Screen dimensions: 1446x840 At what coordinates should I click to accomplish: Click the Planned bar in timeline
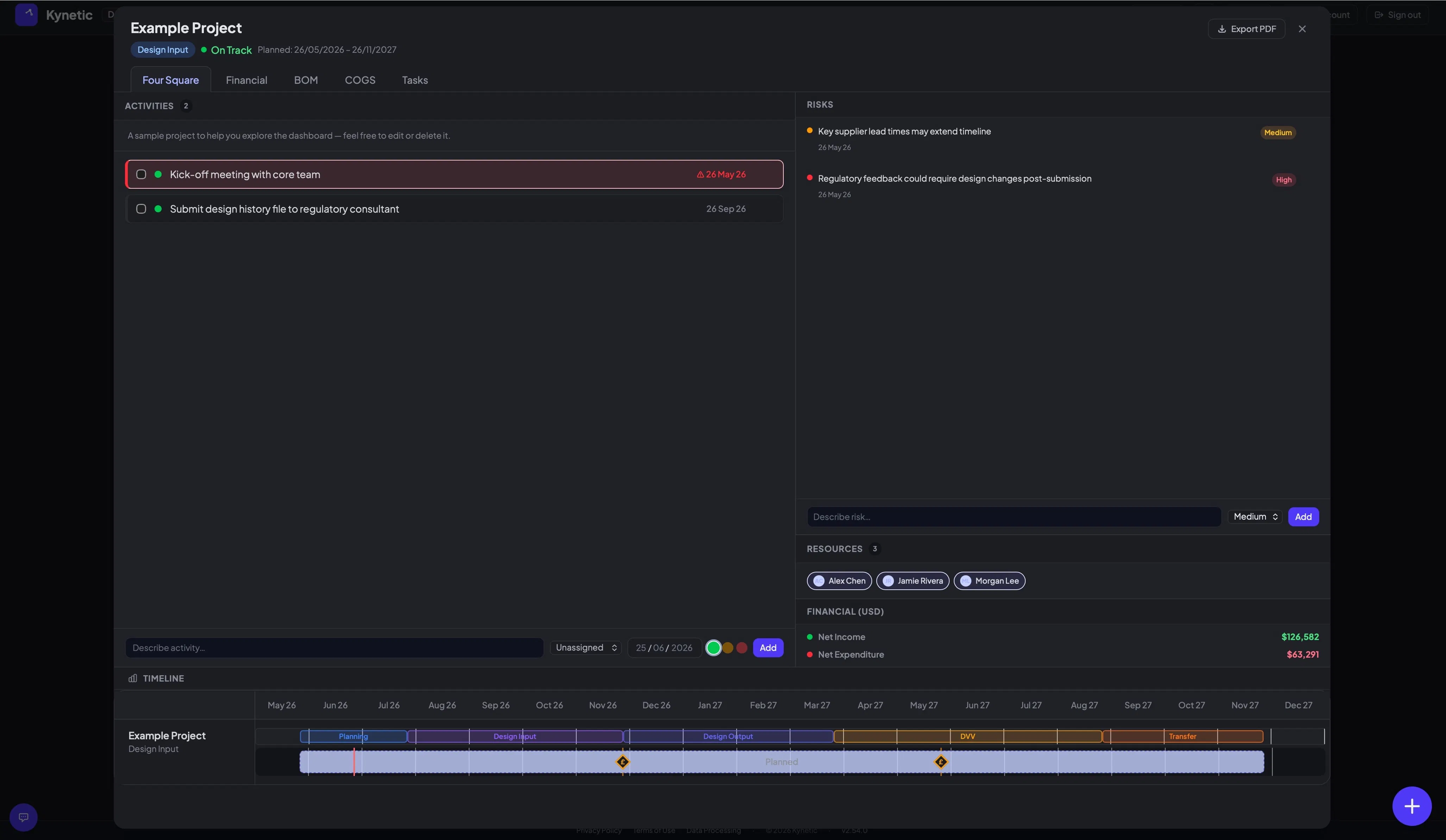782,762
